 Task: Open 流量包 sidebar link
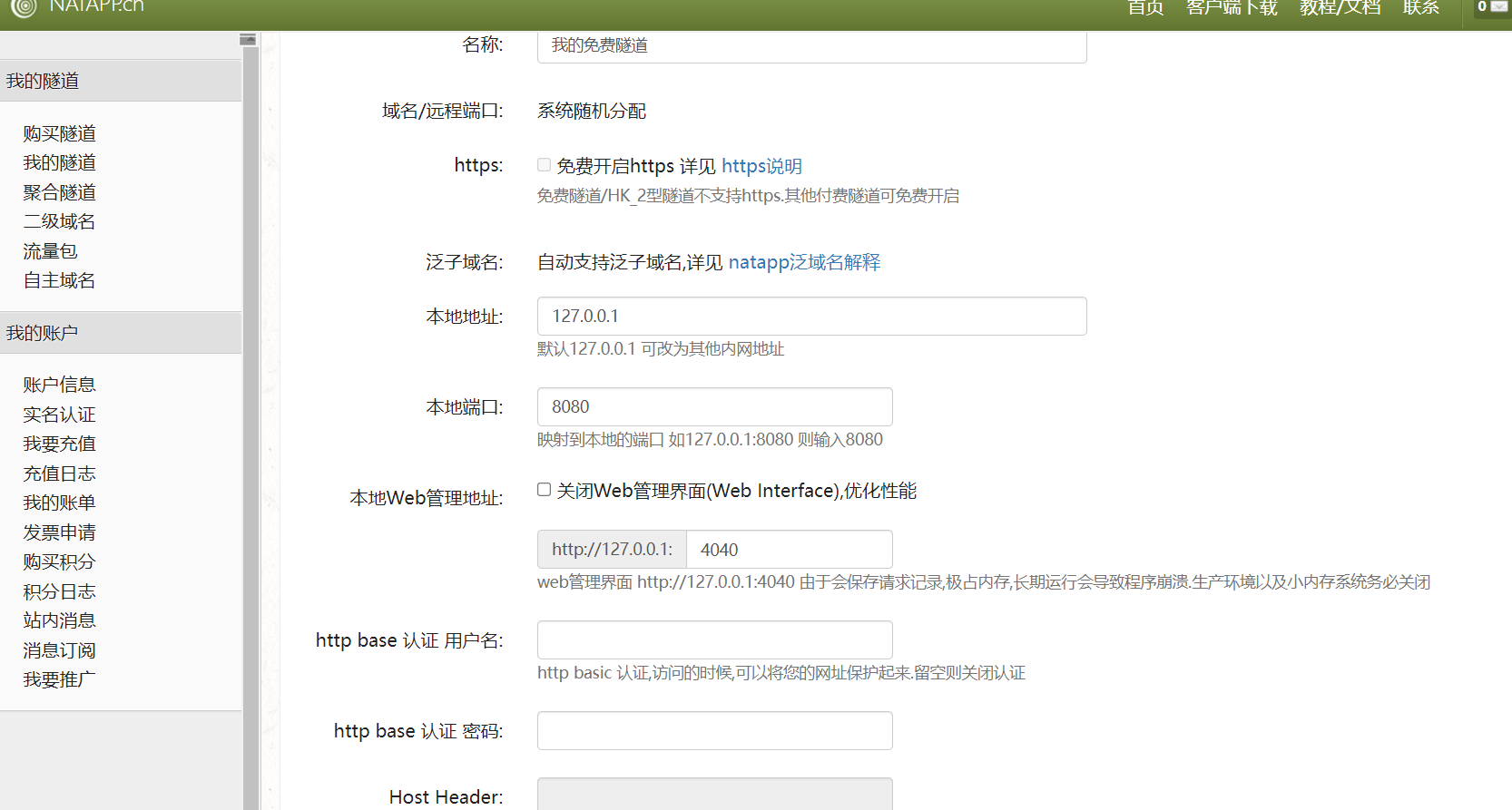[50, 251]
